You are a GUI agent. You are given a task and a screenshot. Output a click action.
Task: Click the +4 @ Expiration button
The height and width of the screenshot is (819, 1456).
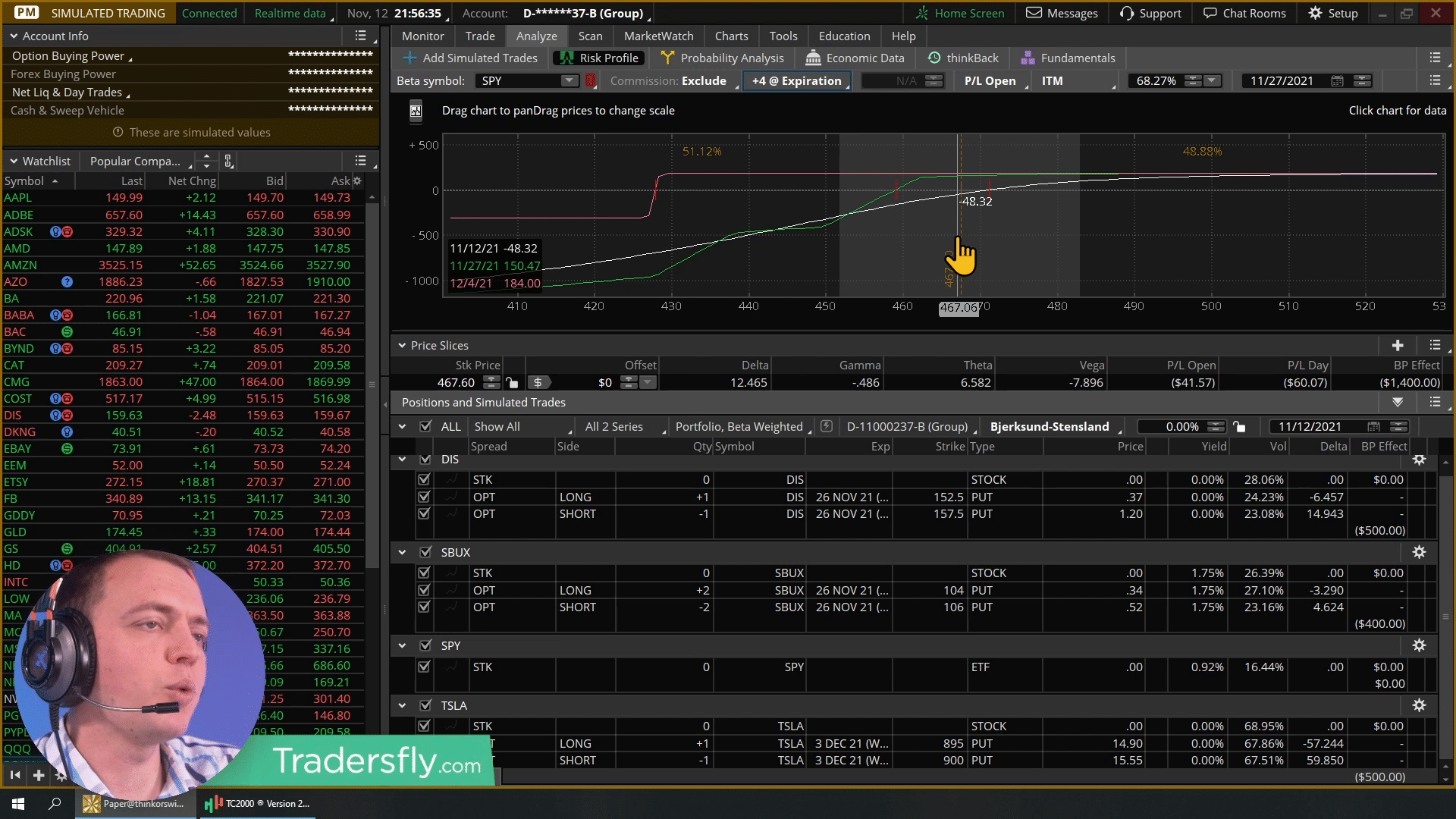(796, 80)
